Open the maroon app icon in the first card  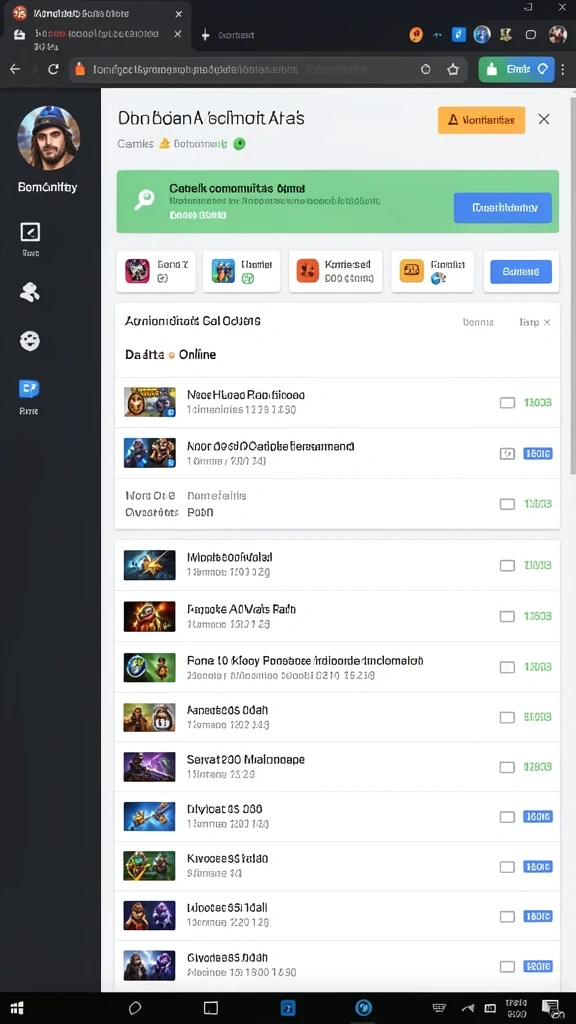point(137,270)
